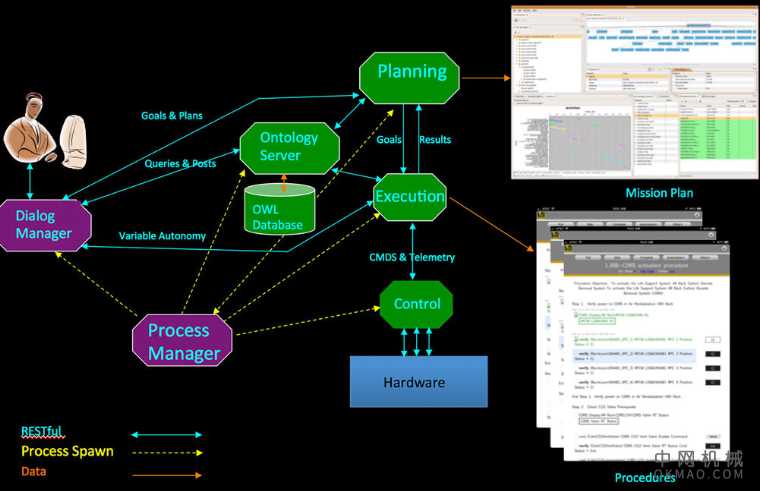
Task: Click the orange Data legend label
Action: point(34,471)
